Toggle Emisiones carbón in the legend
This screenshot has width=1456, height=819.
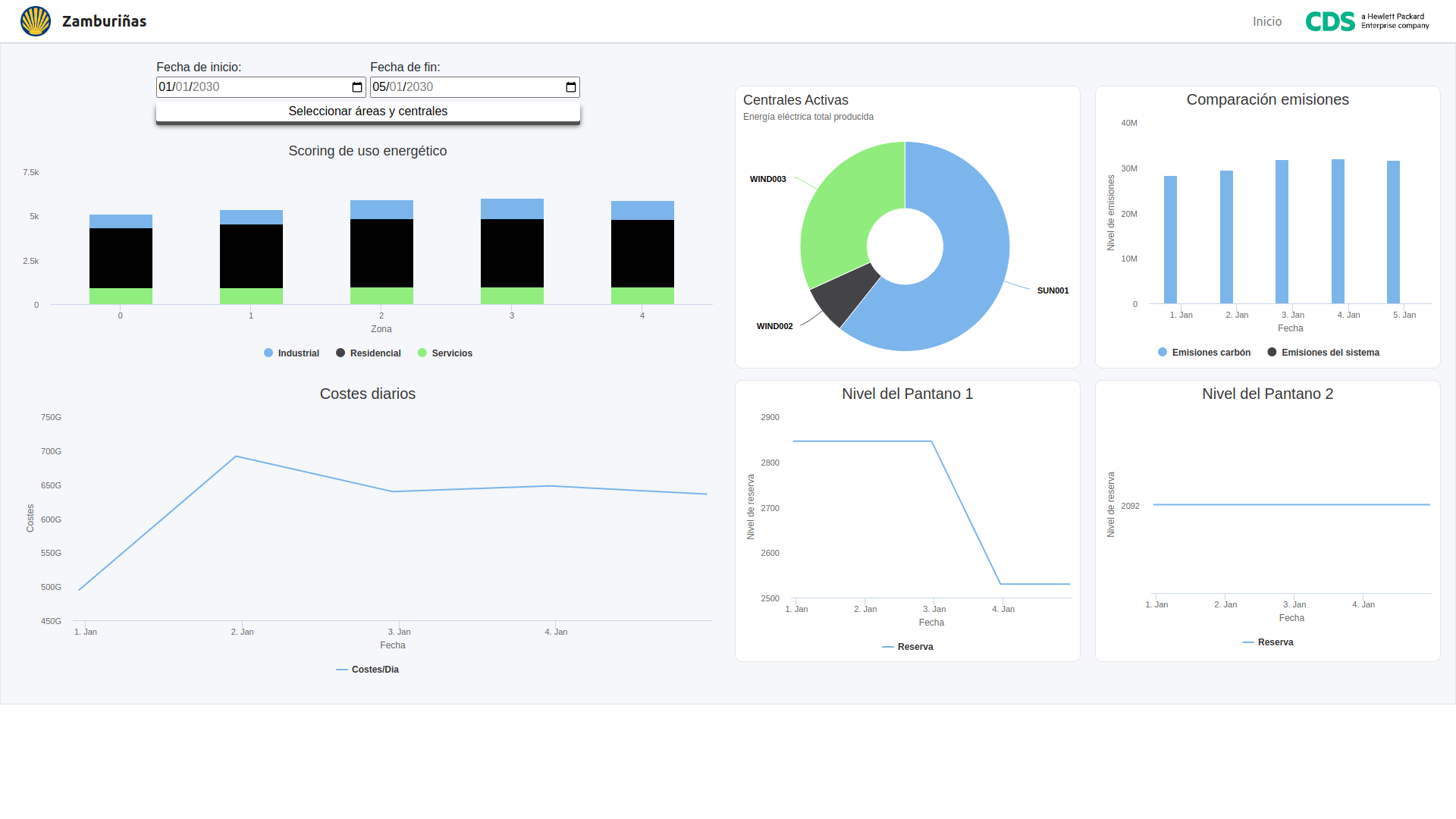coord(1203,352)
